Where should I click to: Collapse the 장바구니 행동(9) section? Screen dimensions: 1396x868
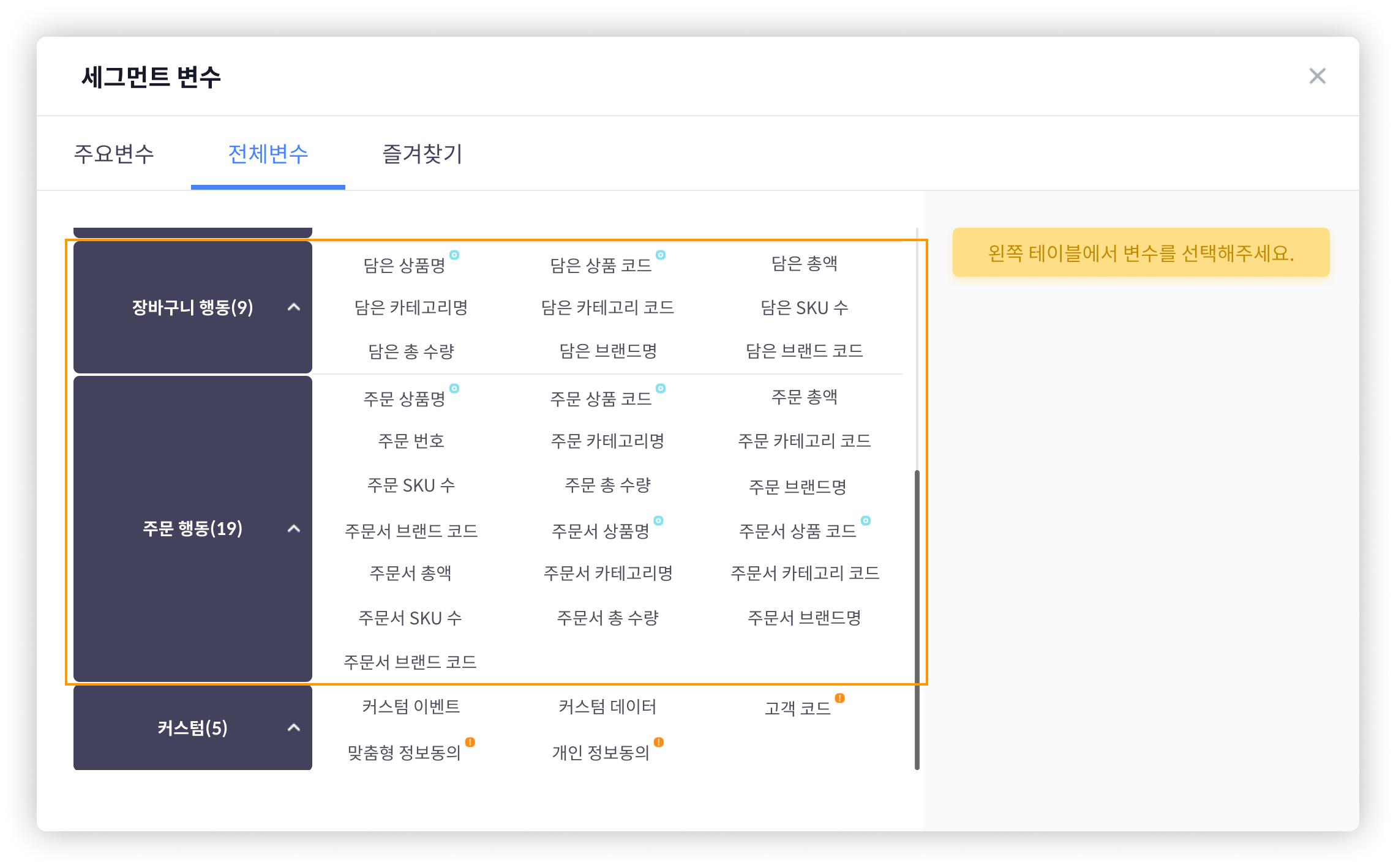pos(294,307)
